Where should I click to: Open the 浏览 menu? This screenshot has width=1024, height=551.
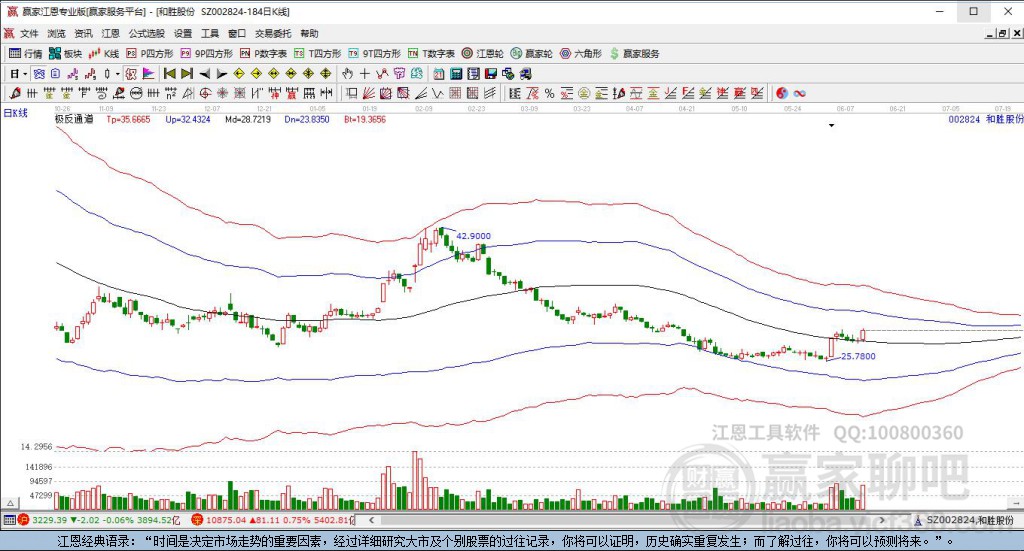click(56, 33)
